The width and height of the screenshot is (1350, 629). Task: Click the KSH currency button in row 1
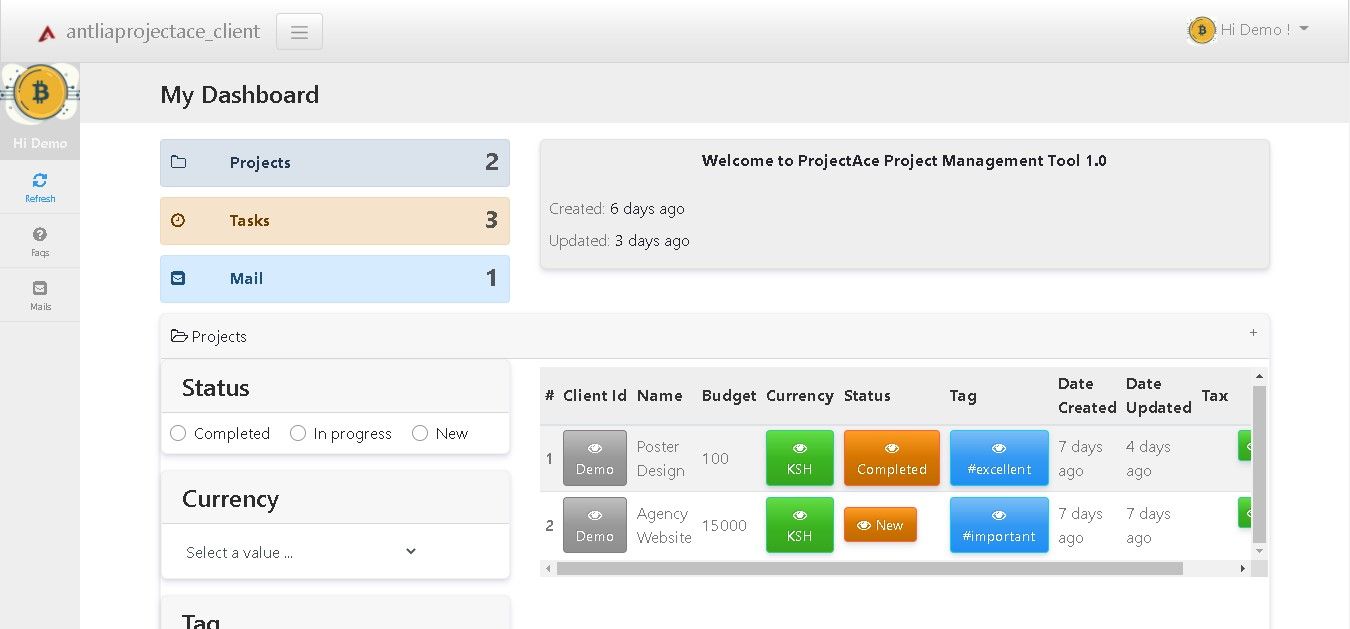(x=800, y=458)
